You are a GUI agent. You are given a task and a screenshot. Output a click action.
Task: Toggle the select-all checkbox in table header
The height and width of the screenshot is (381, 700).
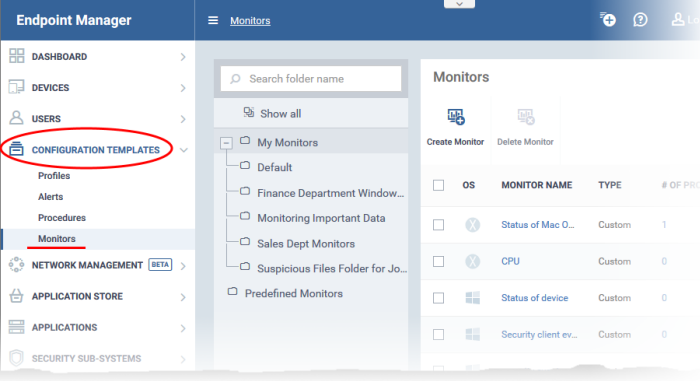point(438,185)
